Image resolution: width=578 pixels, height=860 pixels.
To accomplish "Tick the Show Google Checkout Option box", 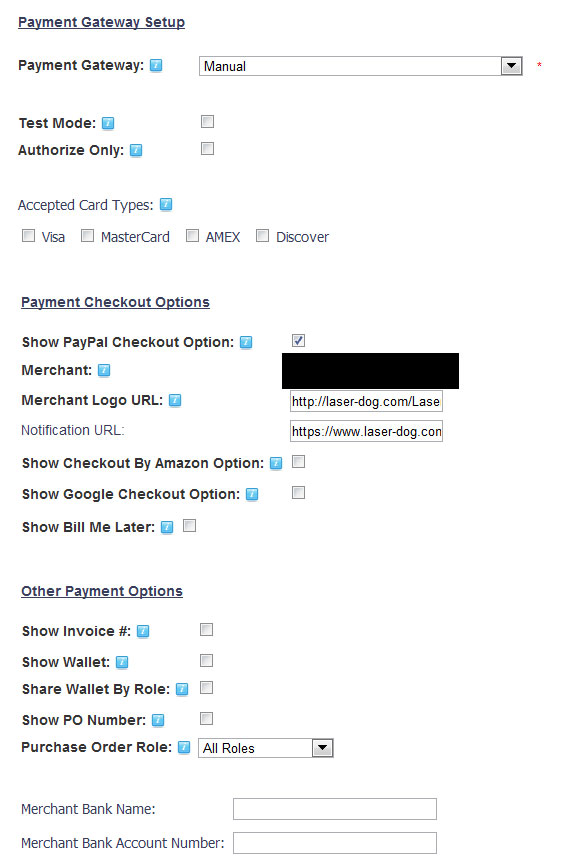I will click(298, 493).
